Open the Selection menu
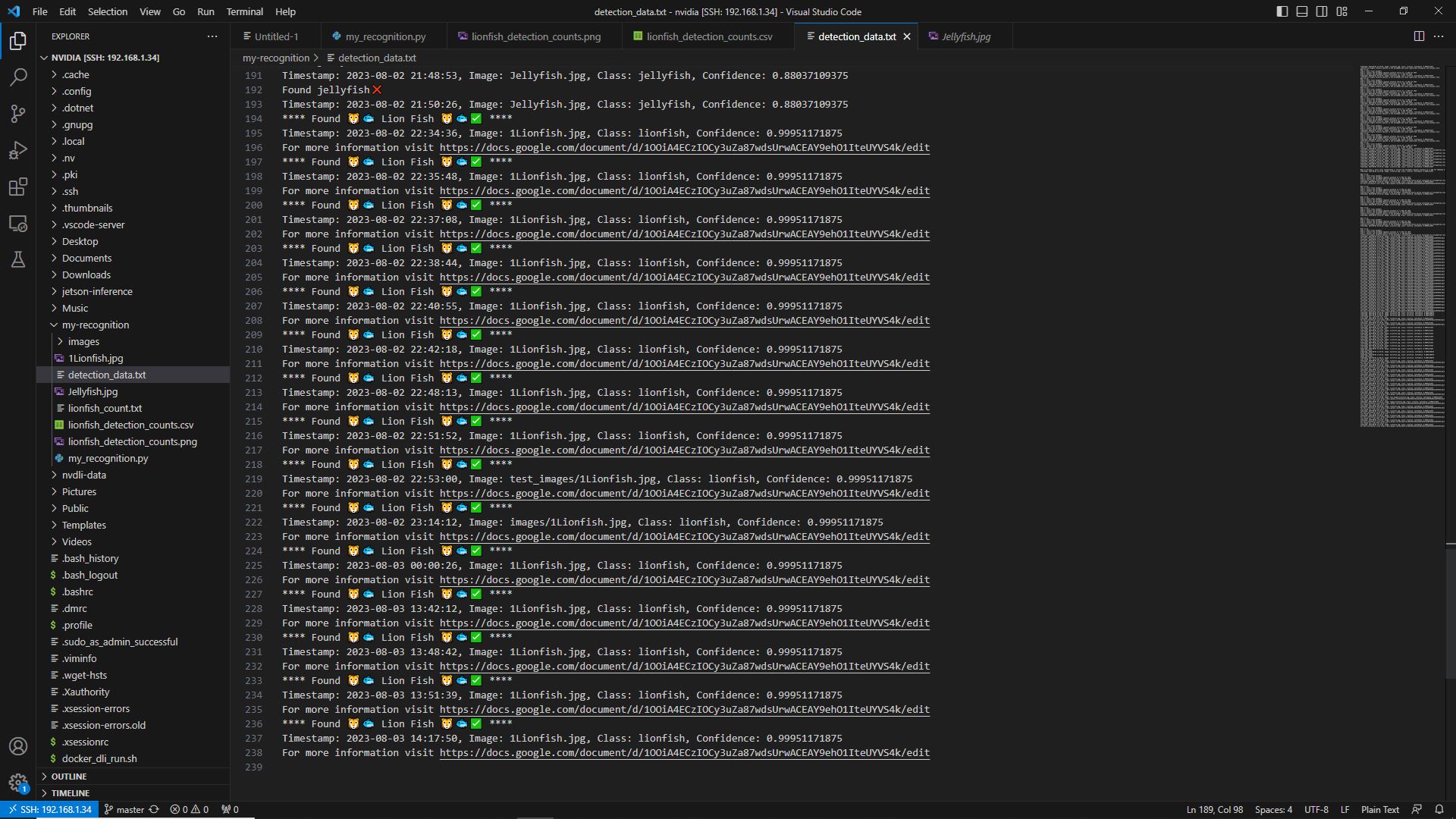The width and height of the screenshot is (1456, 819). [x=108, y=11]
